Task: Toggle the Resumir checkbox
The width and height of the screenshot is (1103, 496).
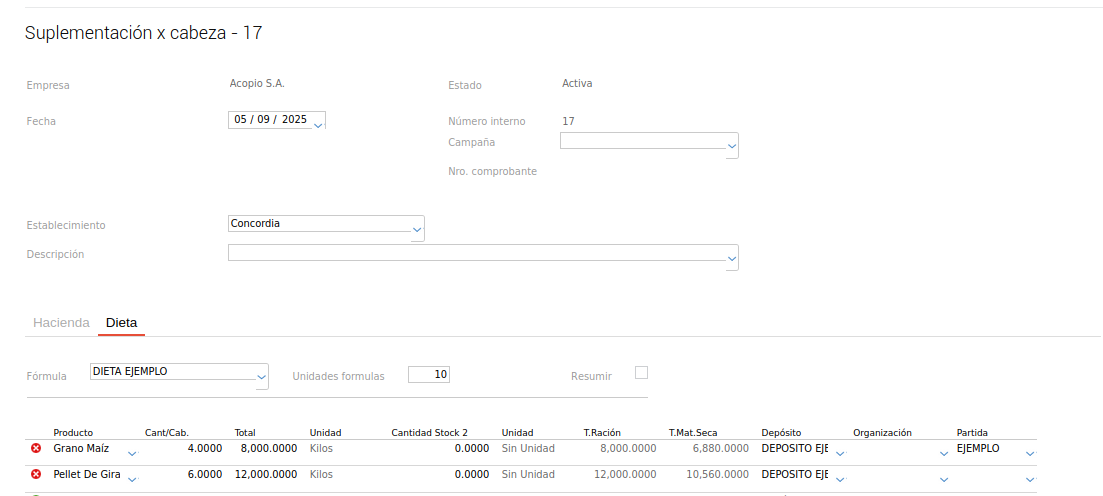Action: [x=642, y=373]
